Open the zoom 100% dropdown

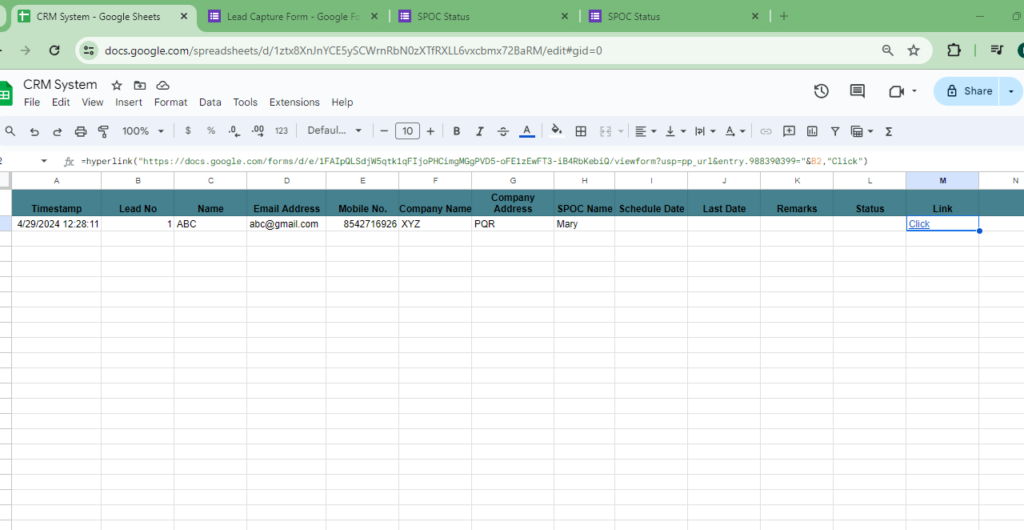click(x=143, y=131)
